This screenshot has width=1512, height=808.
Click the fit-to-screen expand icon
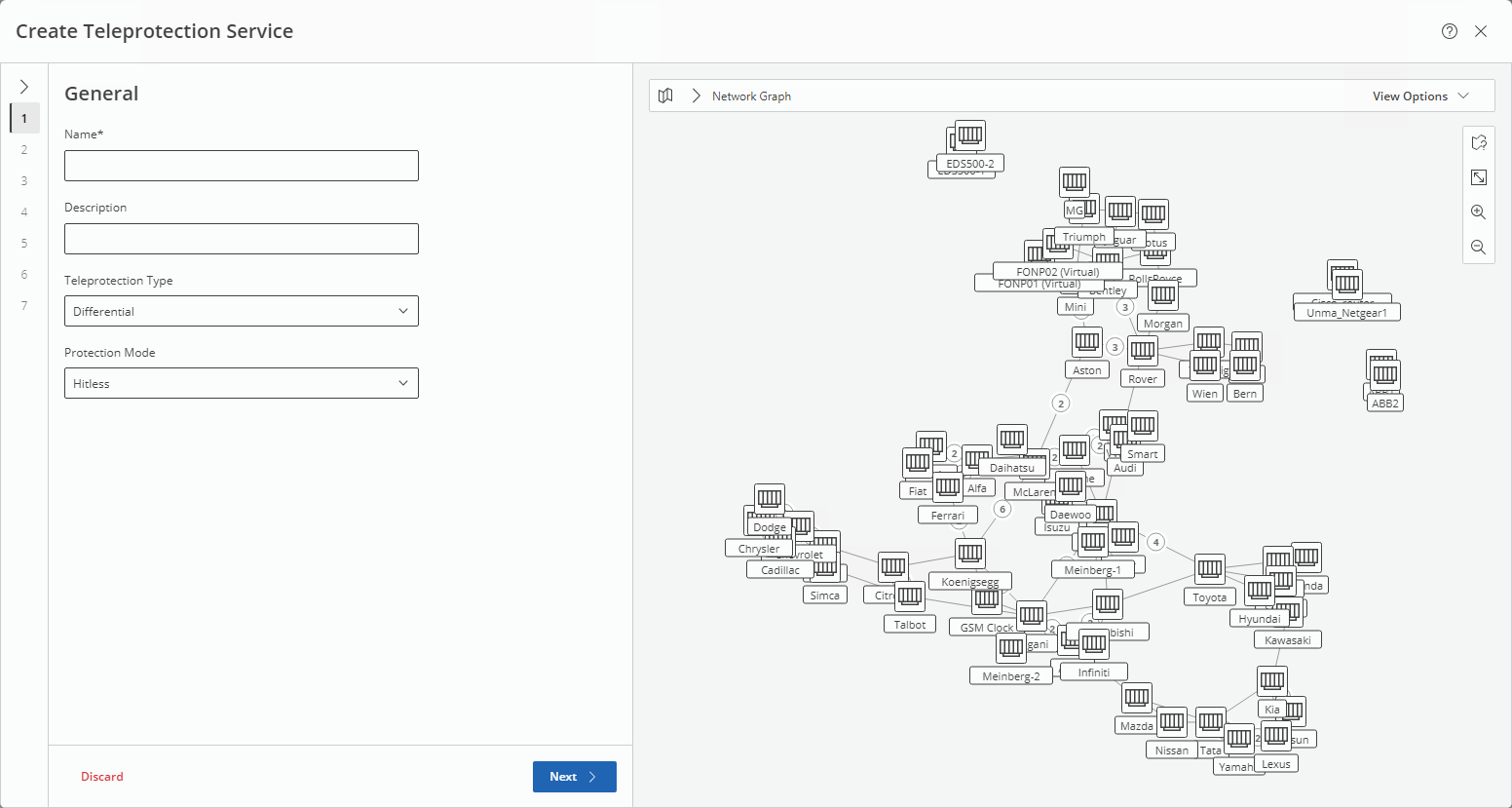(x=1478, y=177)
